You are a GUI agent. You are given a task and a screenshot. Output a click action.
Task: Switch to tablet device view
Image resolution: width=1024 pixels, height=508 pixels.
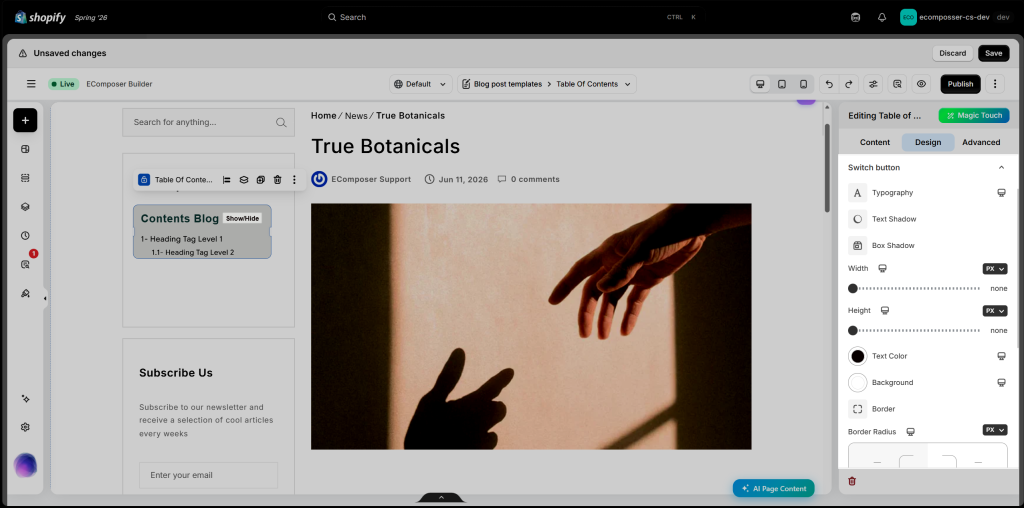[782, 84]
